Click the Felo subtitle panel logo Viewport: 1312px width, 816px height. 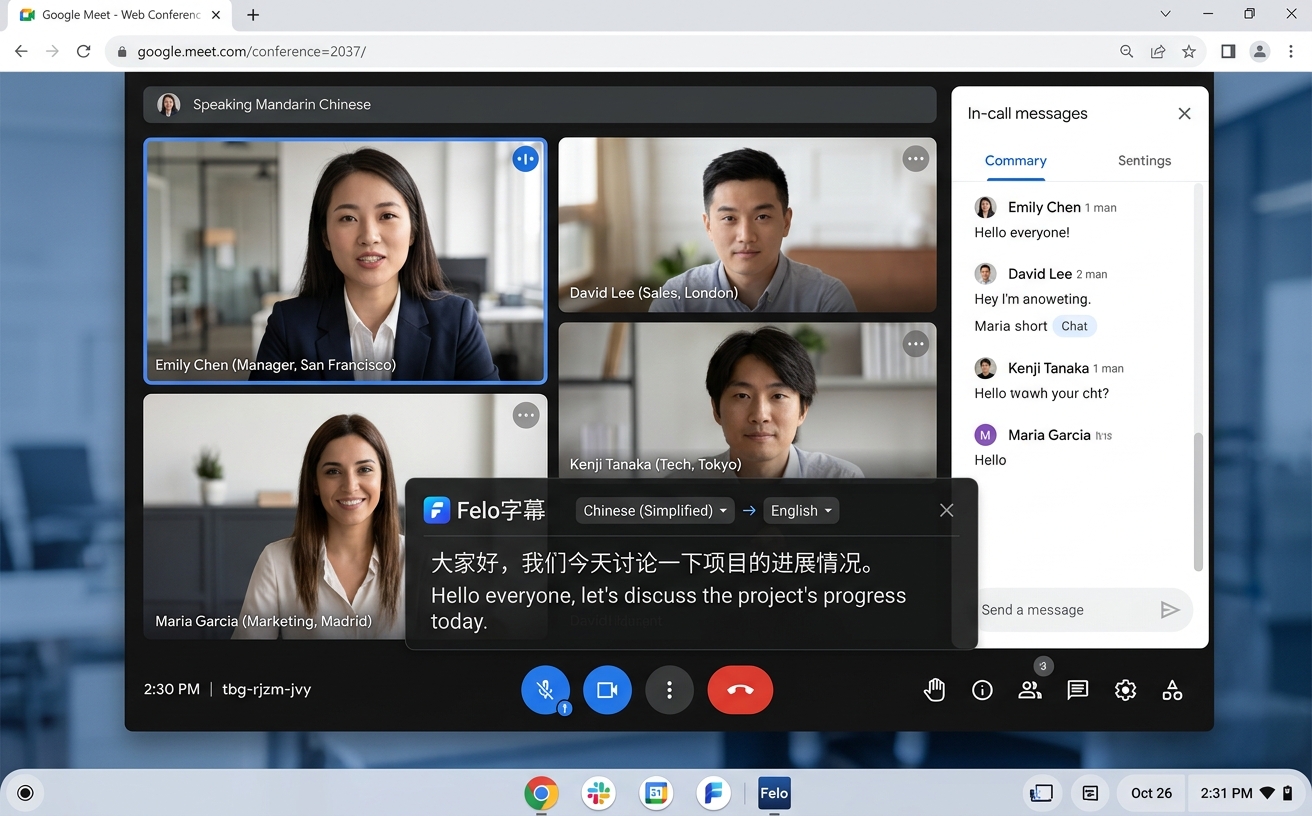[x=438, y=509]
